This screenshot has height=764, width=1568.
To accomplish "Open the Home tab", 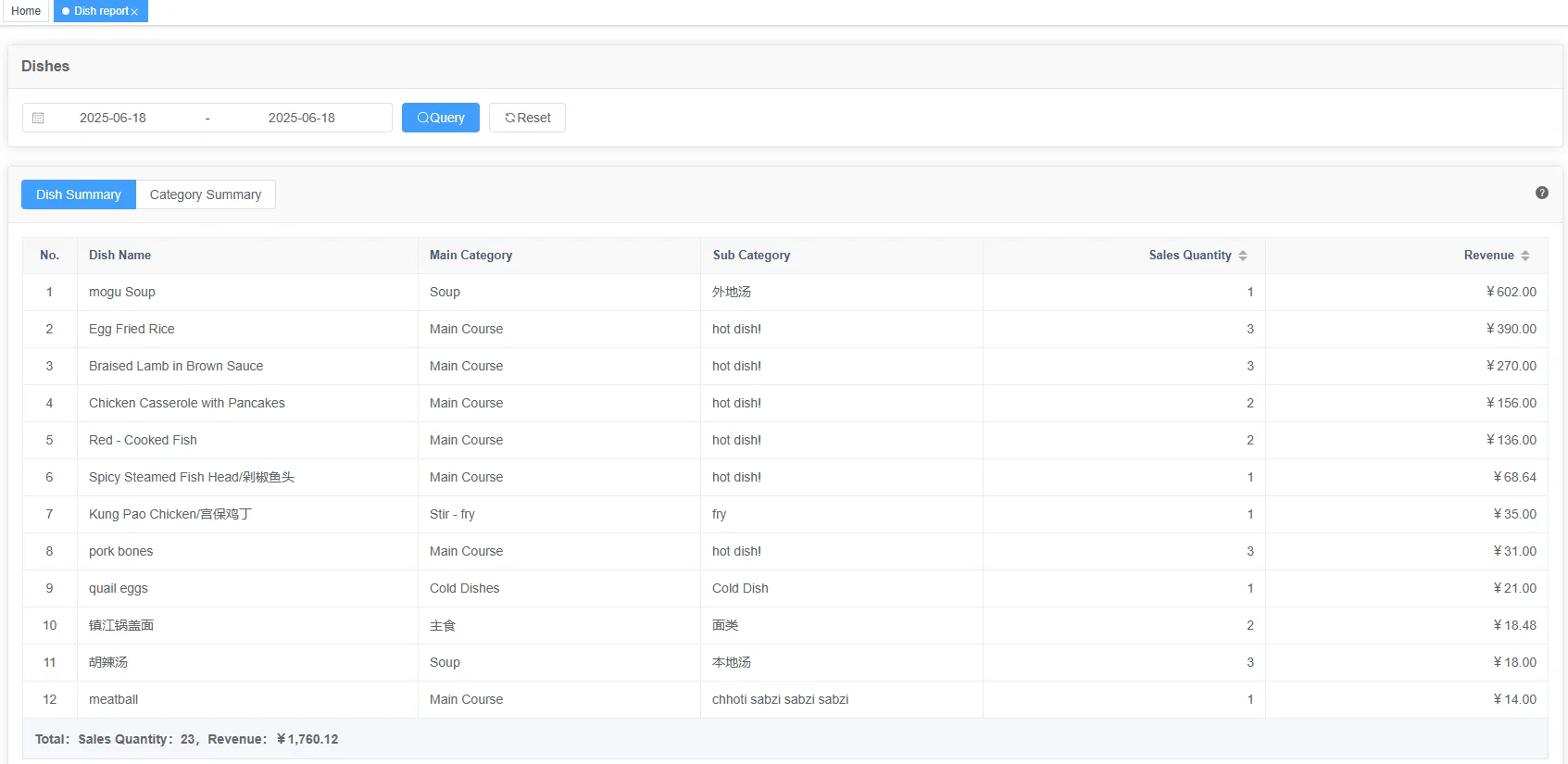I will (x=26, y=11).
